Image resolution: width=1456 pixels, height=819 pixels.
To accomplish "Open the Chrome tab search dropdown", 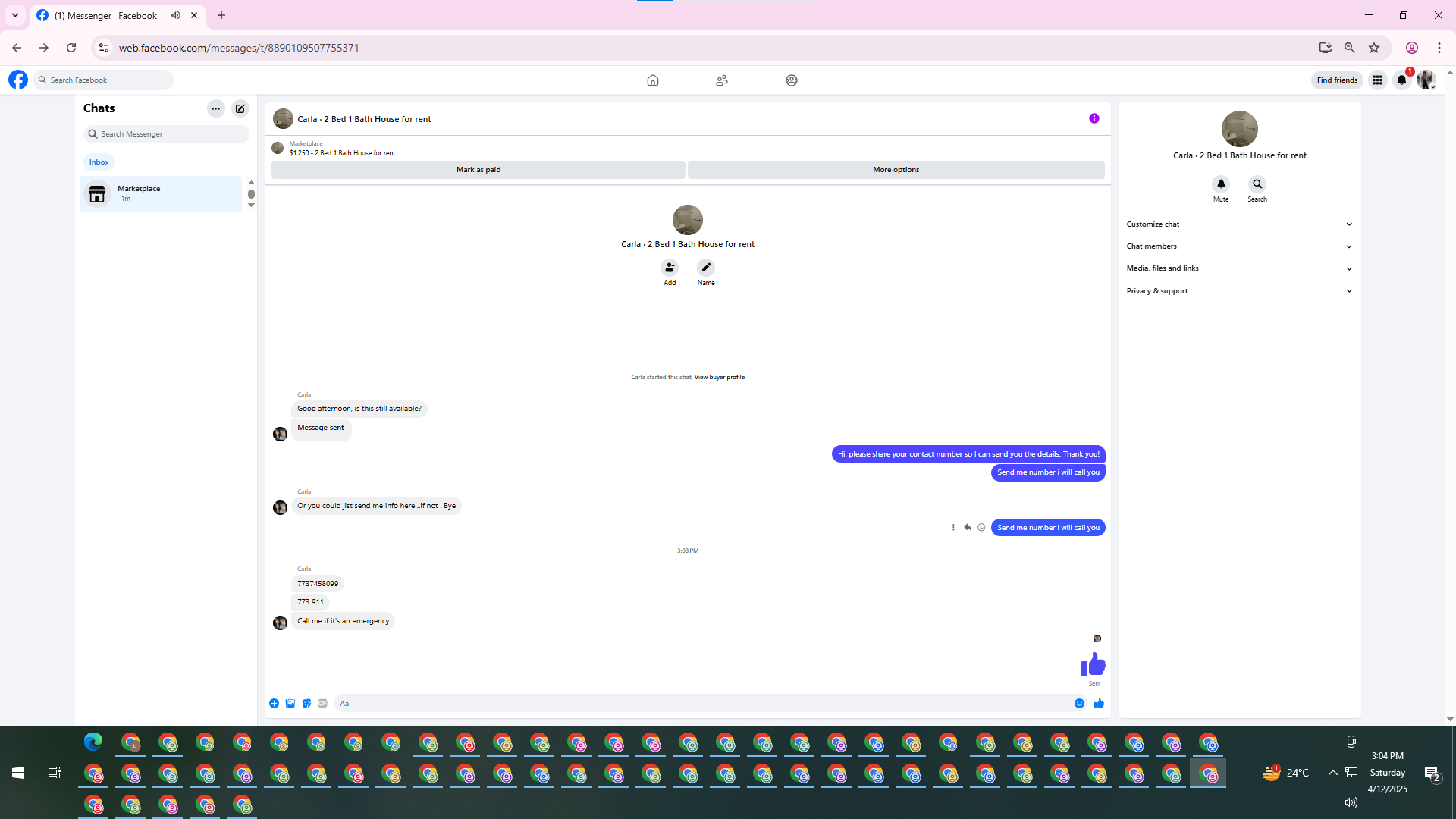I will [x=15, y=15].
